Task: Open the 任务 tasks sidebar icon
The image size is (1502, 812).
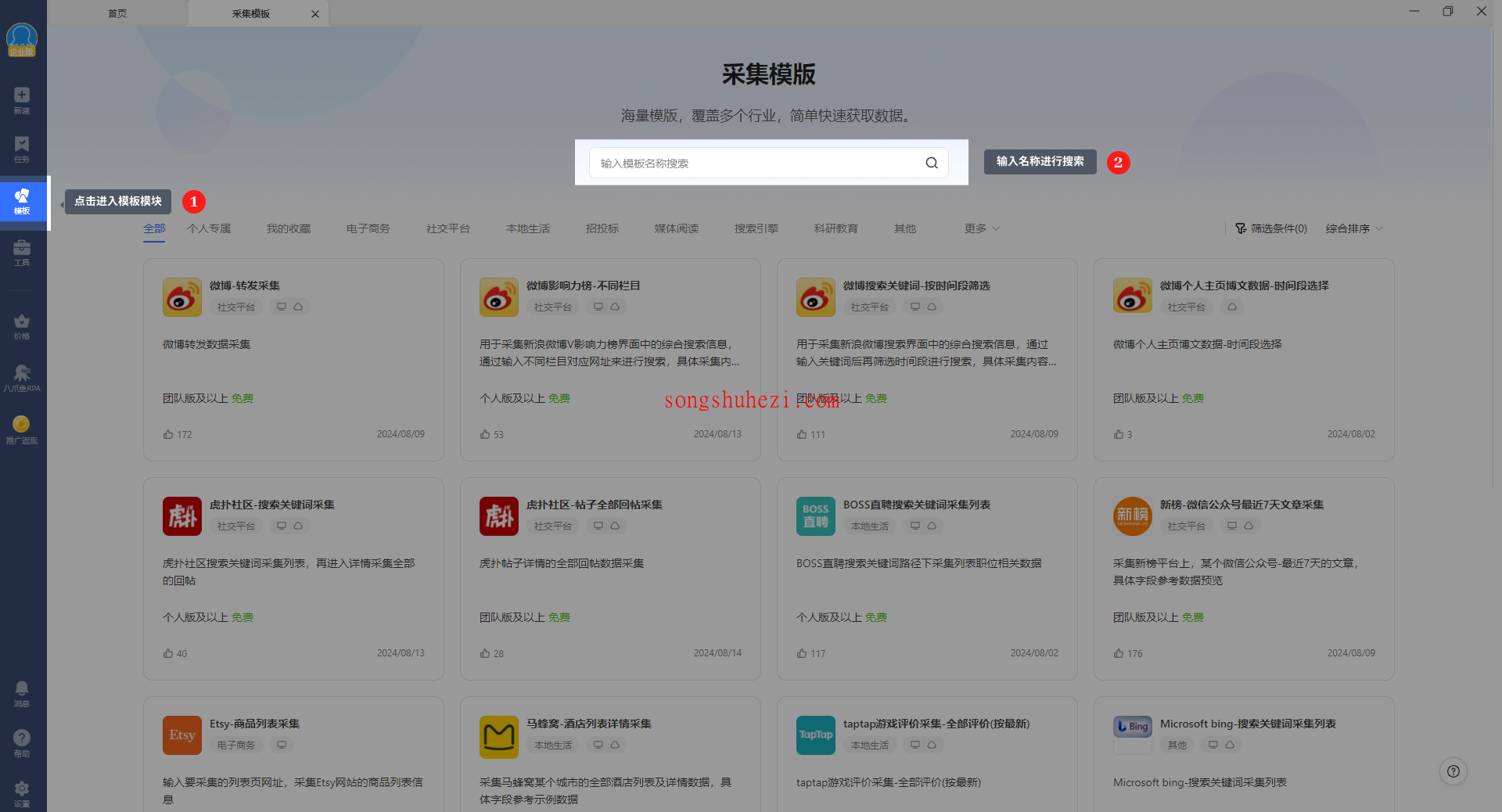Action: click(22, 149)
